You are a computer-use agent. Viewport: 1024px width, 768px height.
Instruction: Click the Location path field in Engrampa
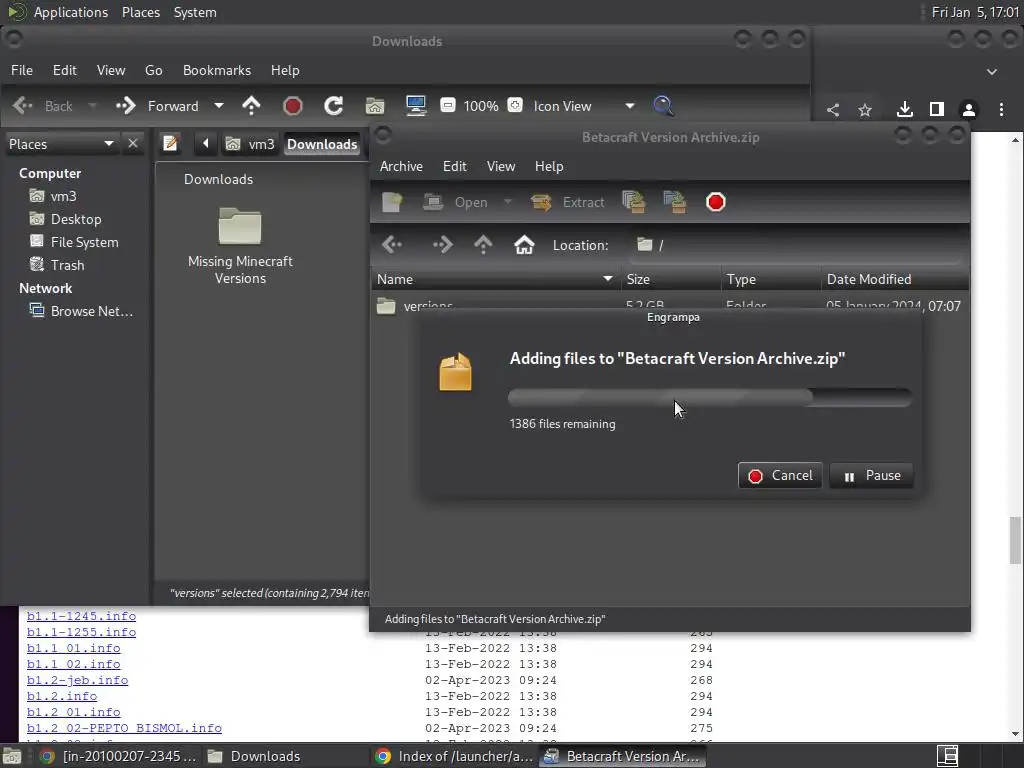[797, 245]
